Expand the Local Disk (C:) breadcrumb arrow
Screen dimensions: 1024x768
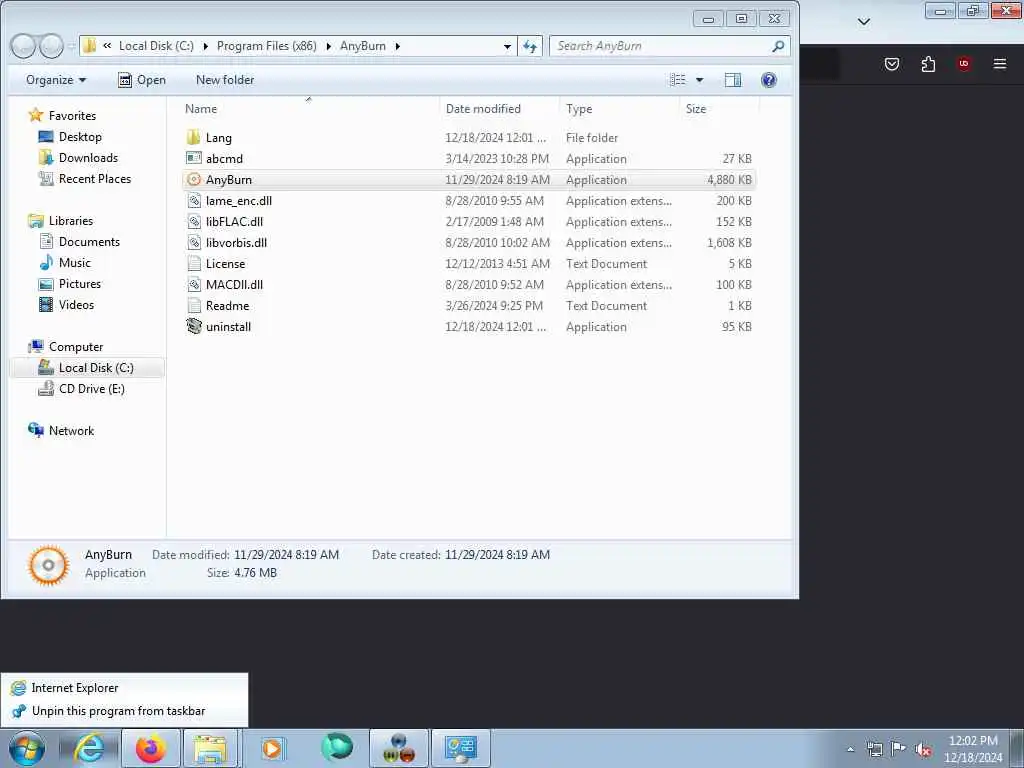[206, 46]
